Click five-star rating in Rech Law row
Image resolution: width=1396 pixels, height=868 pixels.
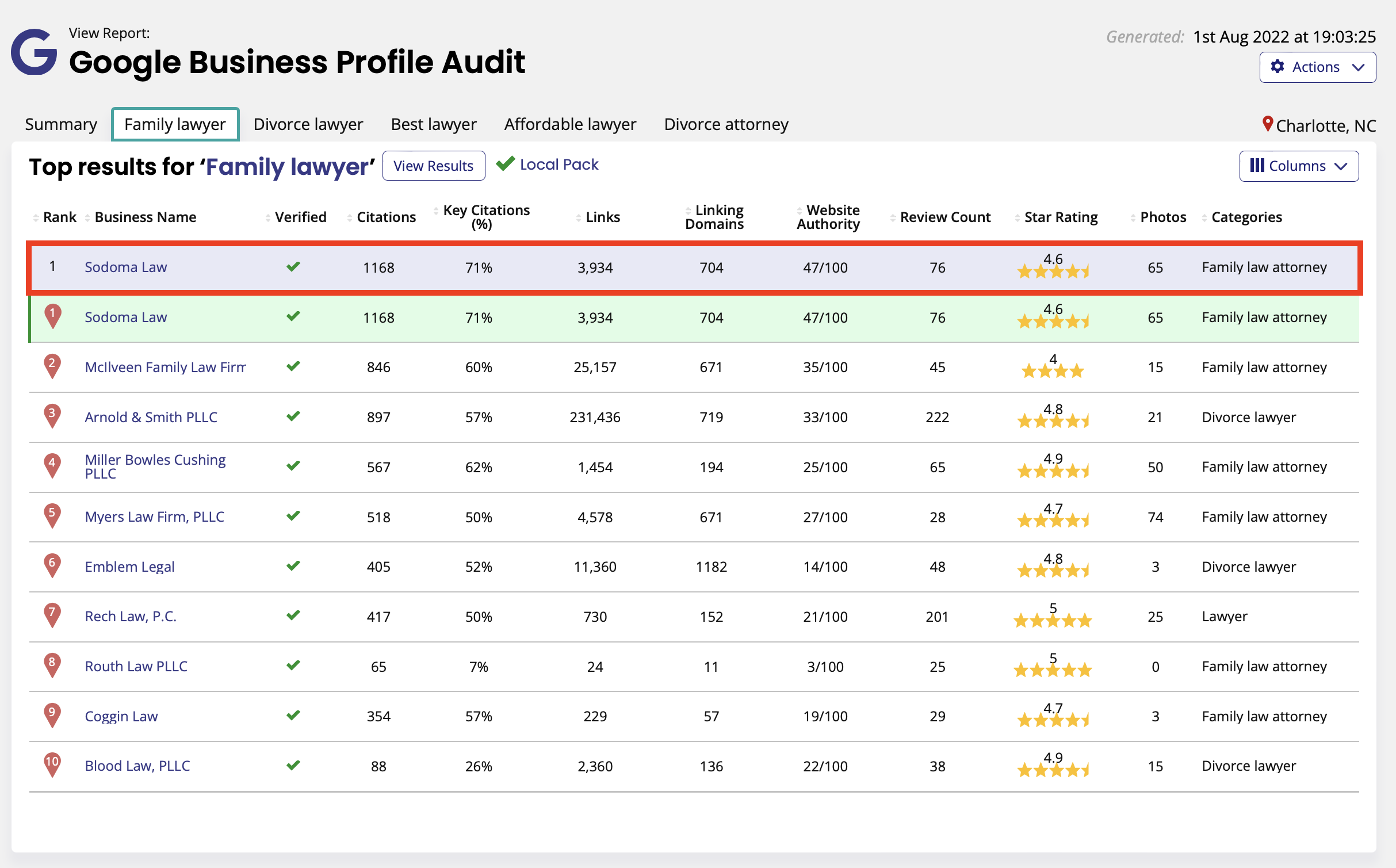click(1053, 621)
